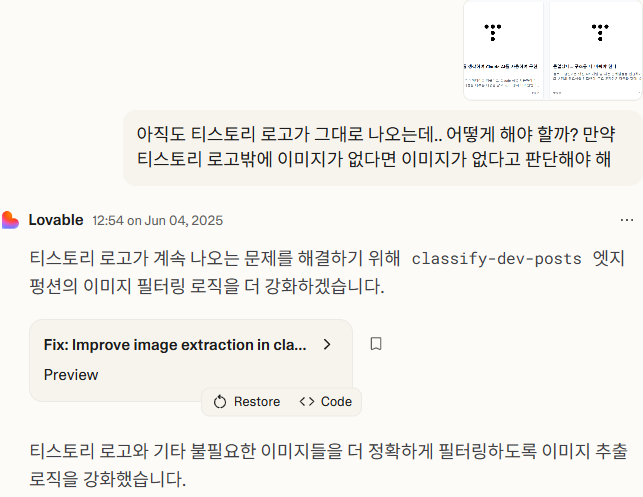
Task: Click the Tistory dot logo in left thumbnail
Action: coord(493,32)
